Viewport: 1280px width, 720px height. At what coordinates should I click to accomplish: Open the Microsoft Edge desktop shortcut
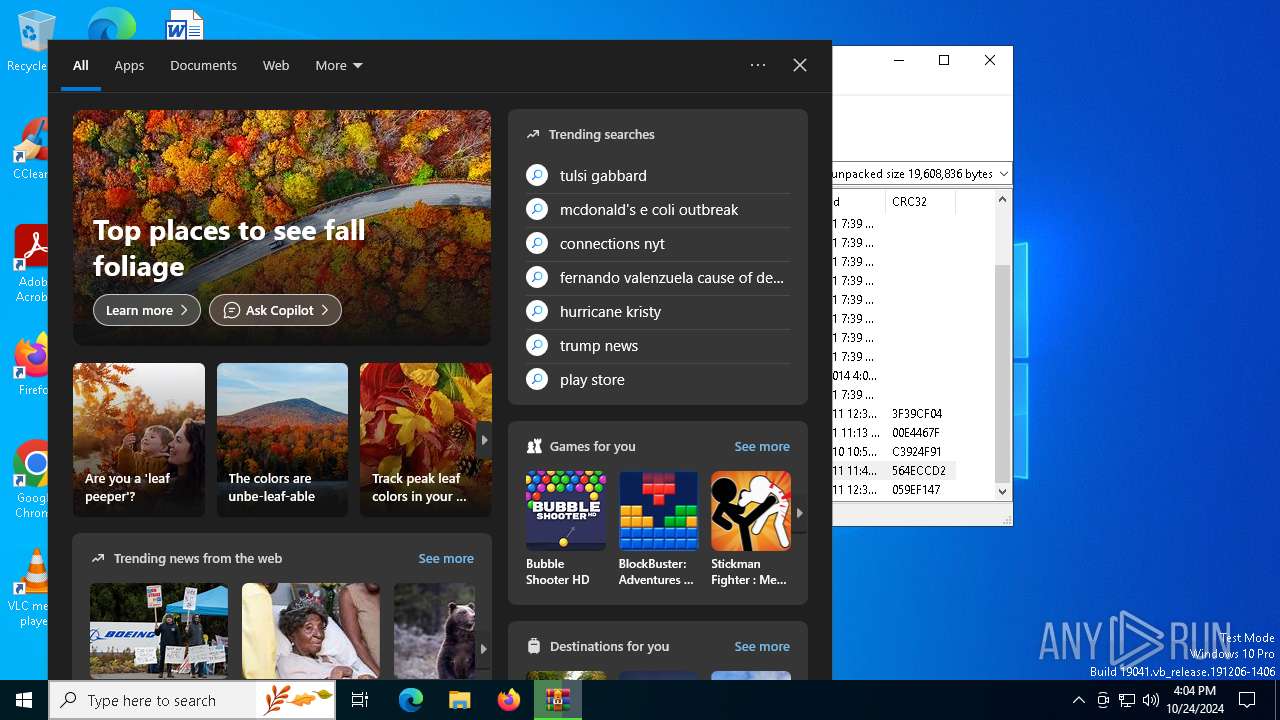click(x=111, y=24)
